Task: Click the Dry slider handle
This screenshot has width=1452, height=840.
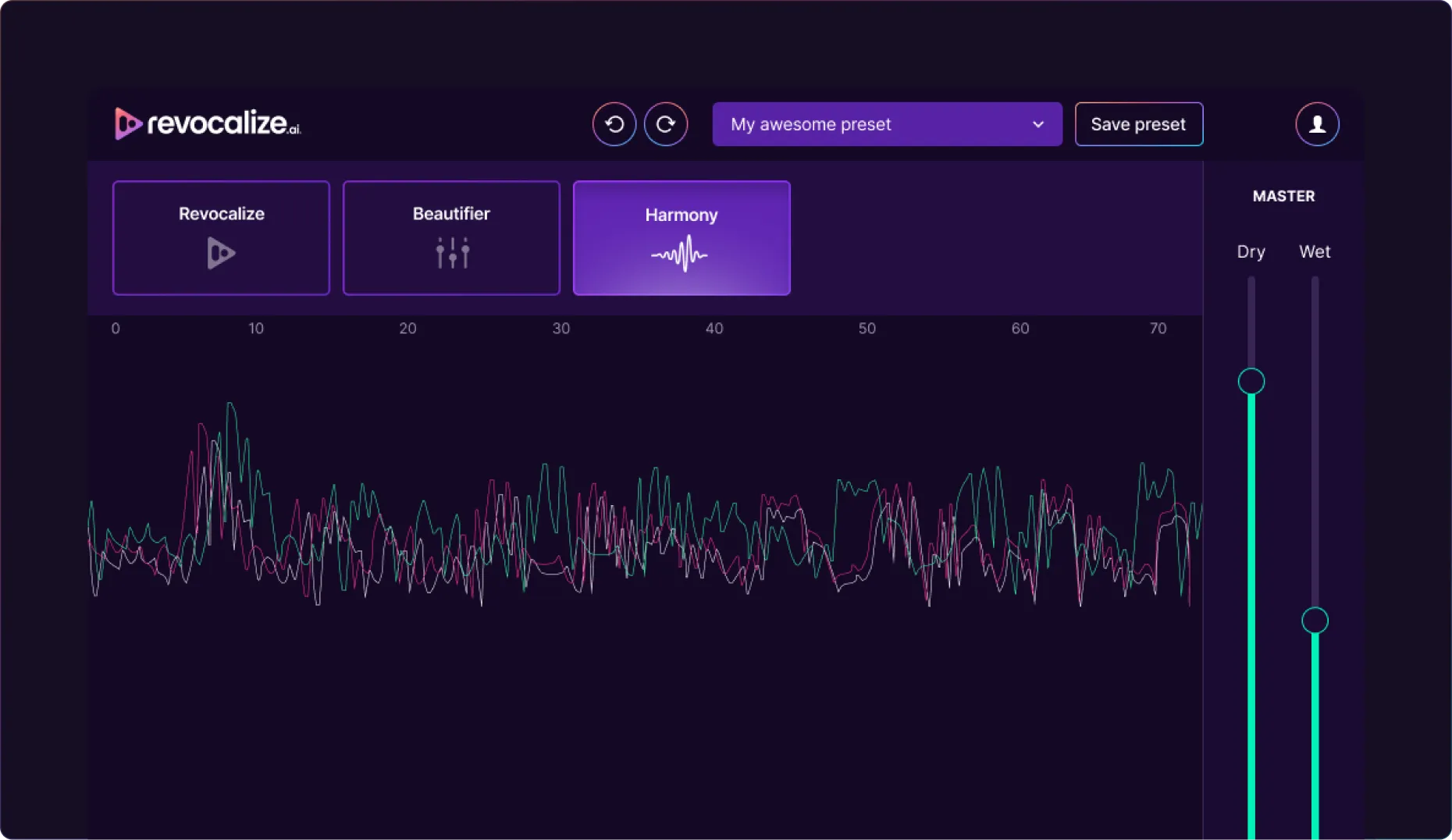Action: click(1251, 382)
